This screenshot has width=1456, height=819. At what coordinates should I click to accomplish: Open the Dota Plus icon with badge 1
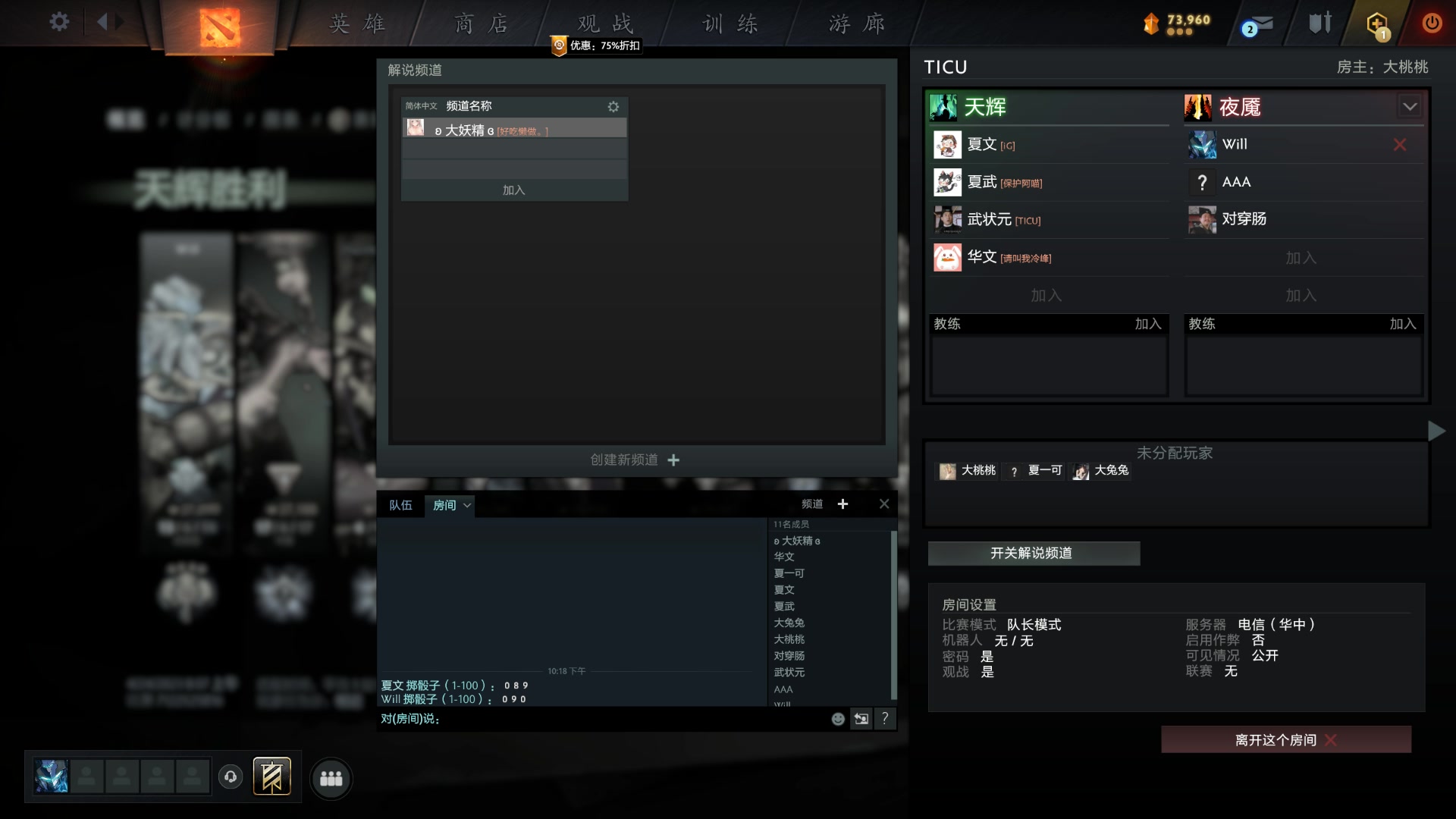(x=1377, y=25)
